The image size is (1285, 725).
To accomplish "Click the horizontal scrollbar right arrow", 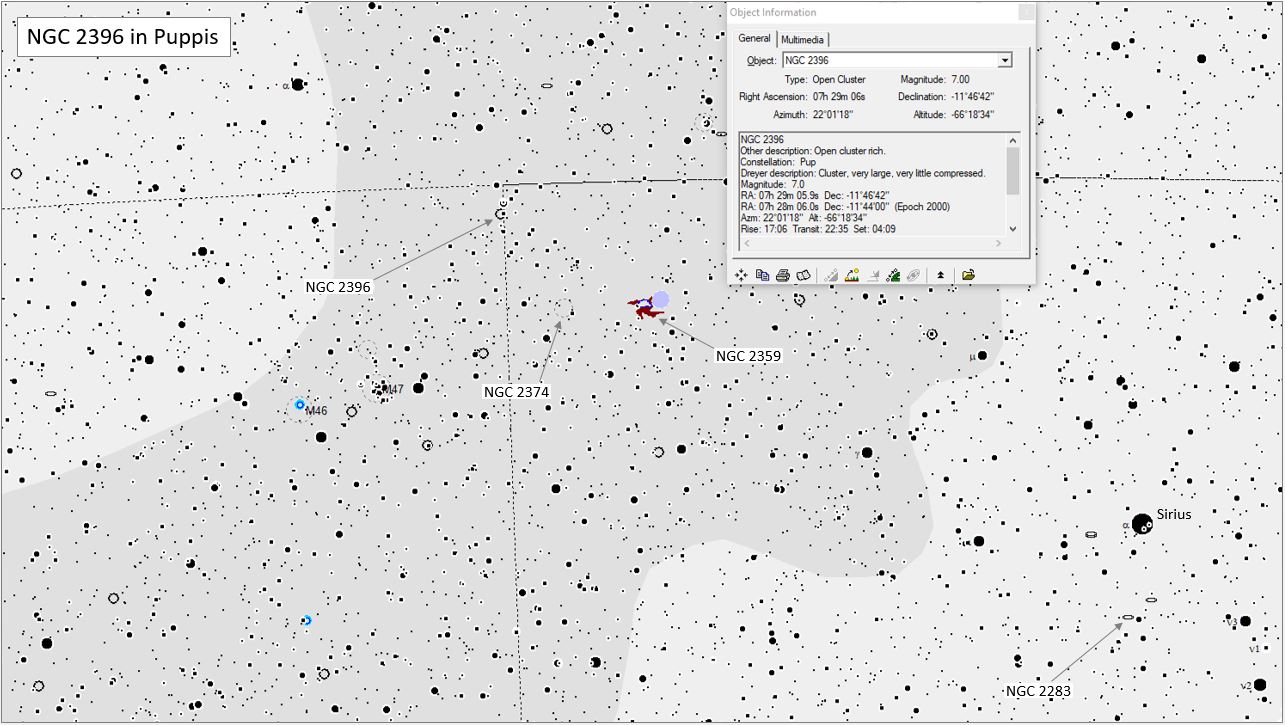I will tap(998, 243).
